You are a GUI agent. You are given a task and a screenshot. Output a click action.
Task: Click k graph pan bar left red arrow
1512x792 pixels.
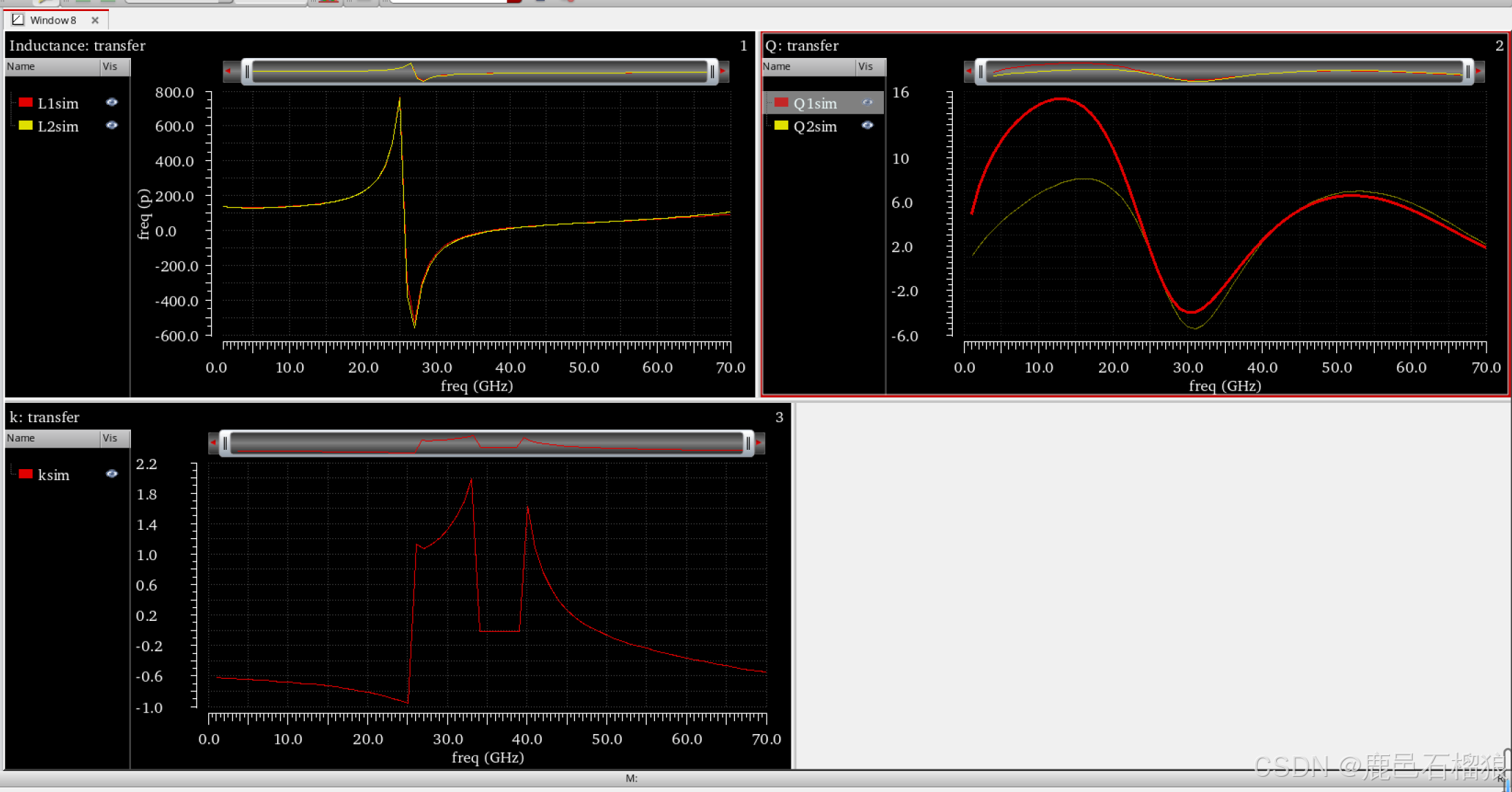(x=213, y=442)
